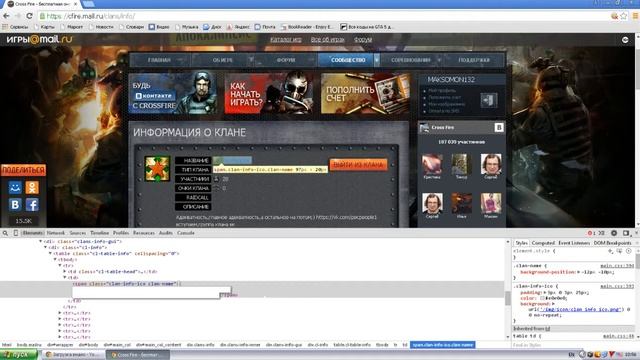
Task: Open ФОРУМ navigation tab
Action: [x=286, y=60]
